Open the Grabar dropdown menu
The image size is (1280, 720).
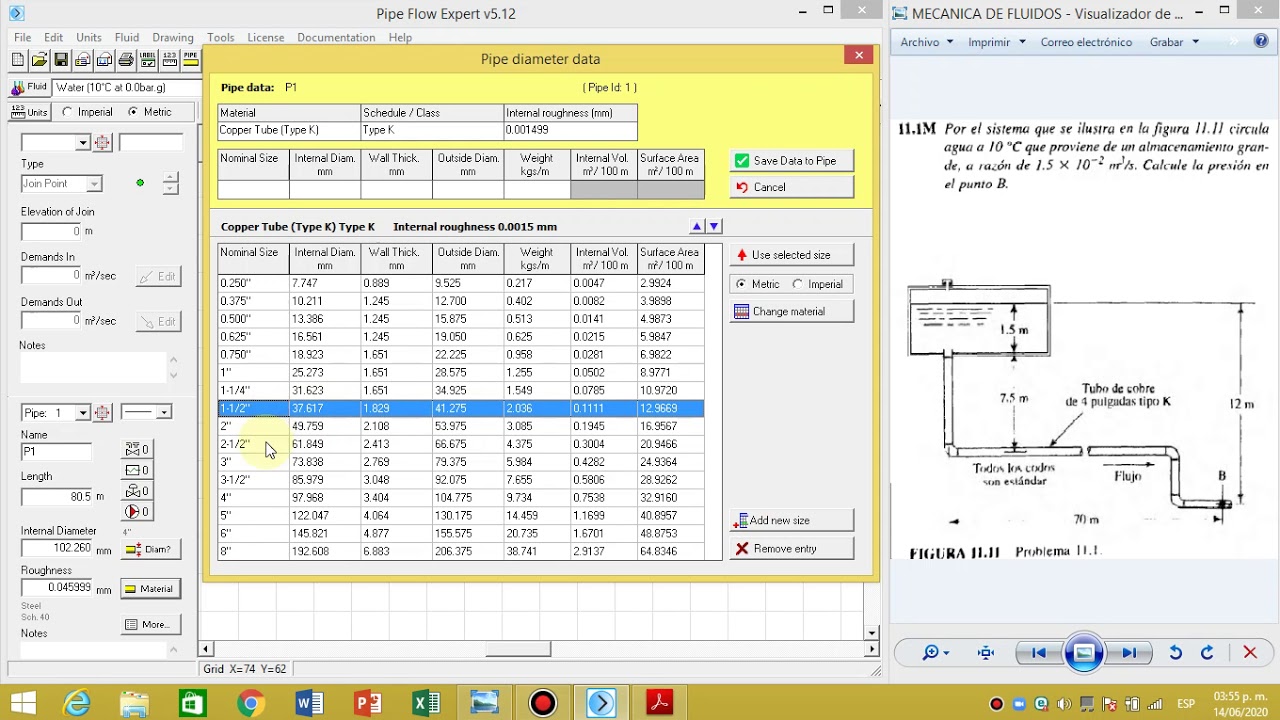click(1174, 42)
